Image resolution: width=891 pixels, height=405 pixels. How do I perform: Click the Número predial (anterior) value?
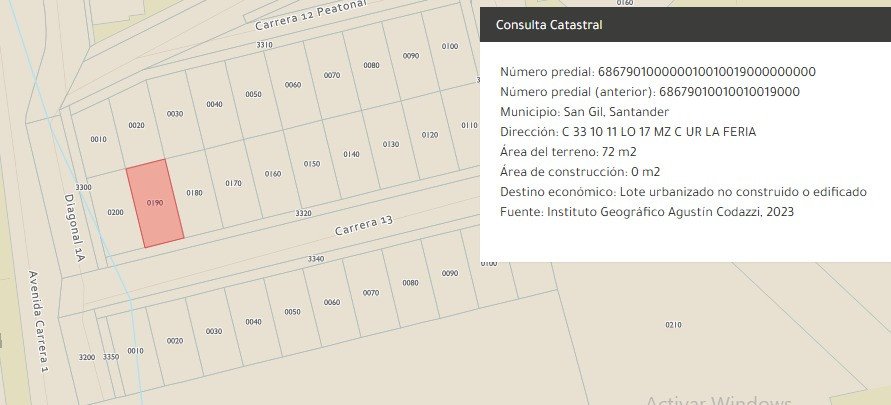coord(730,92)
